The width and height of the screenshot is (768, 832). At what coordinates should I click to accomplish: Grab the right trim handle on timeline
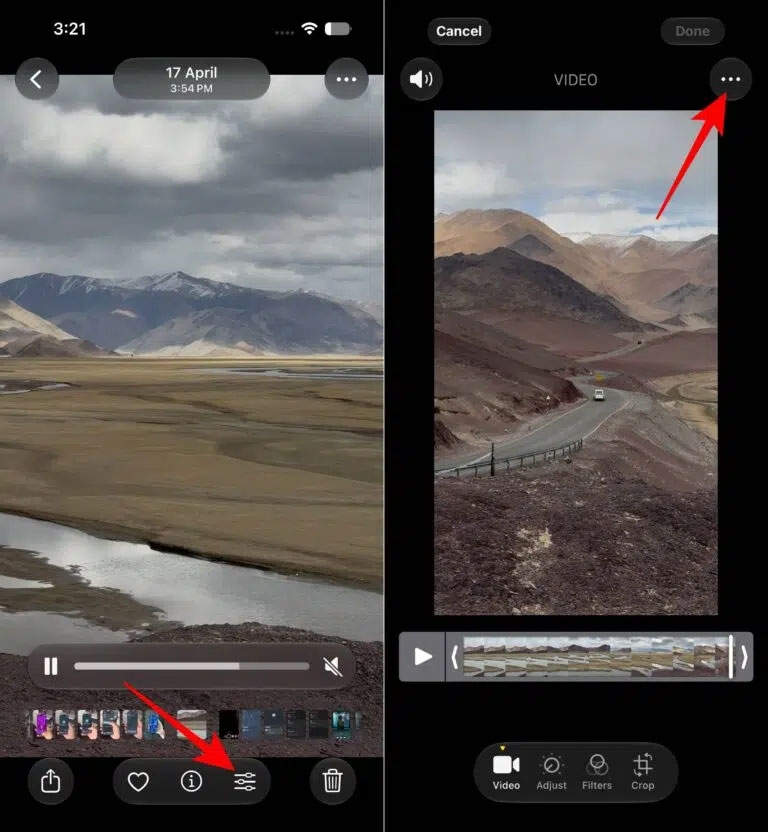coord(744,657)
